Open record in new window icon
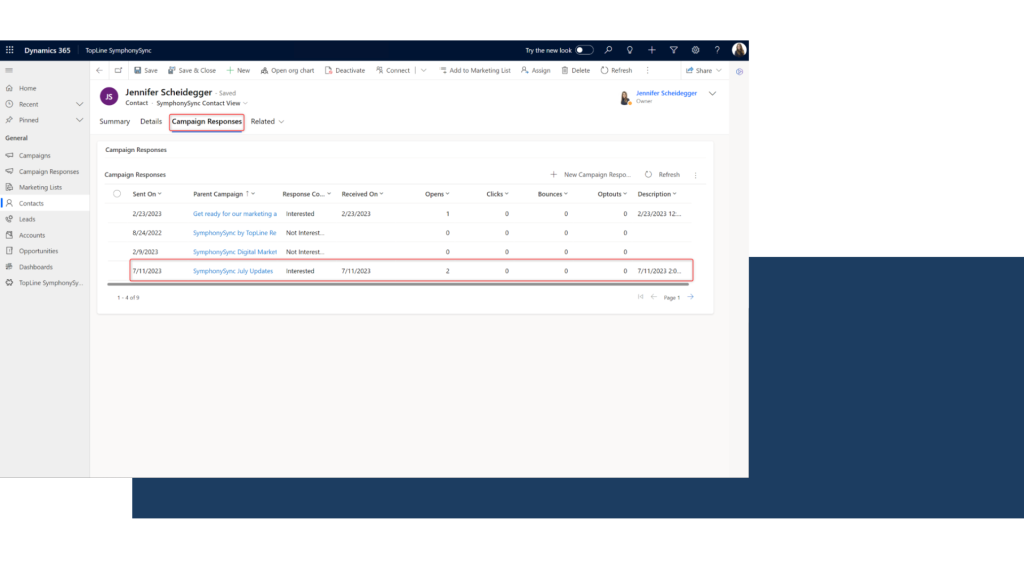Image resolution: width=1024 pixels, height=576 pixels. pyautogui.click(x=118, y=70)
